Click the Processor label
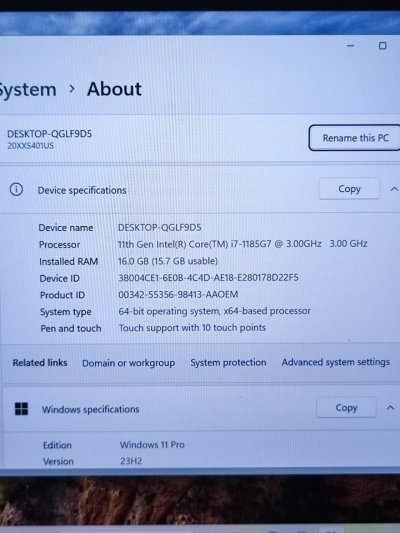Screen dimensions: 400x533 click(59, 245)
